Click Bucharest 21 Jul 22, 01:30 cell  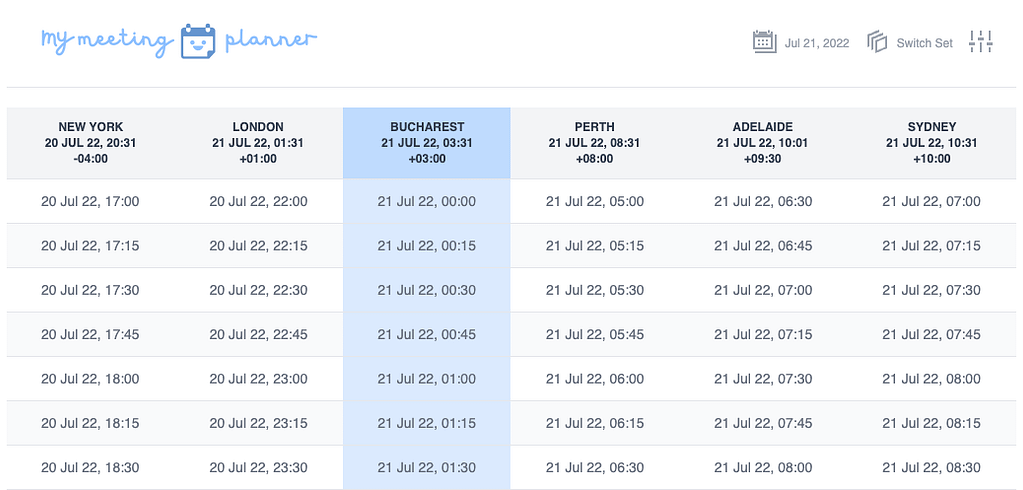point(427,467)
